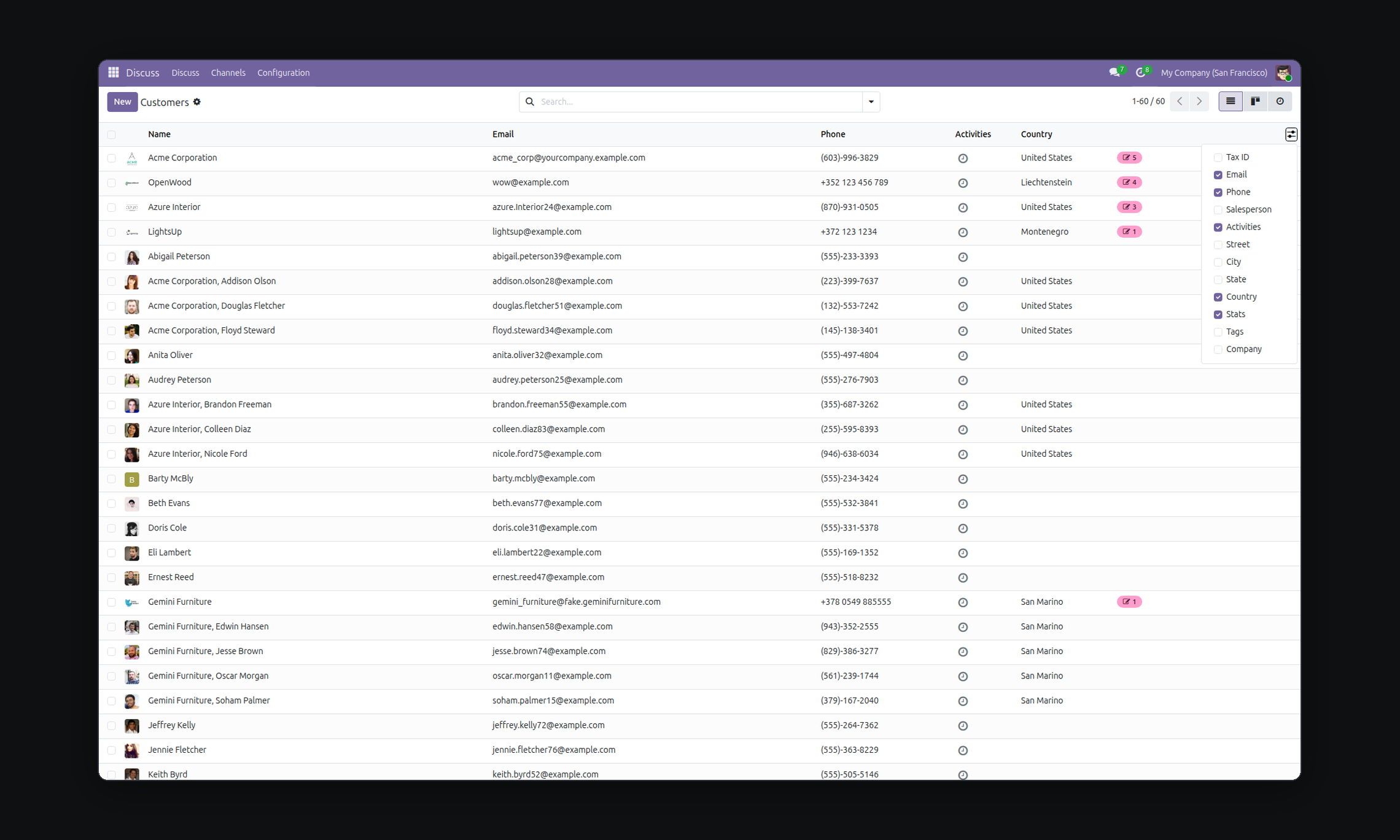This screenshot has height=840, width=1400.
Task: Enable the Company column checkbox
Action: point(1218,349)
